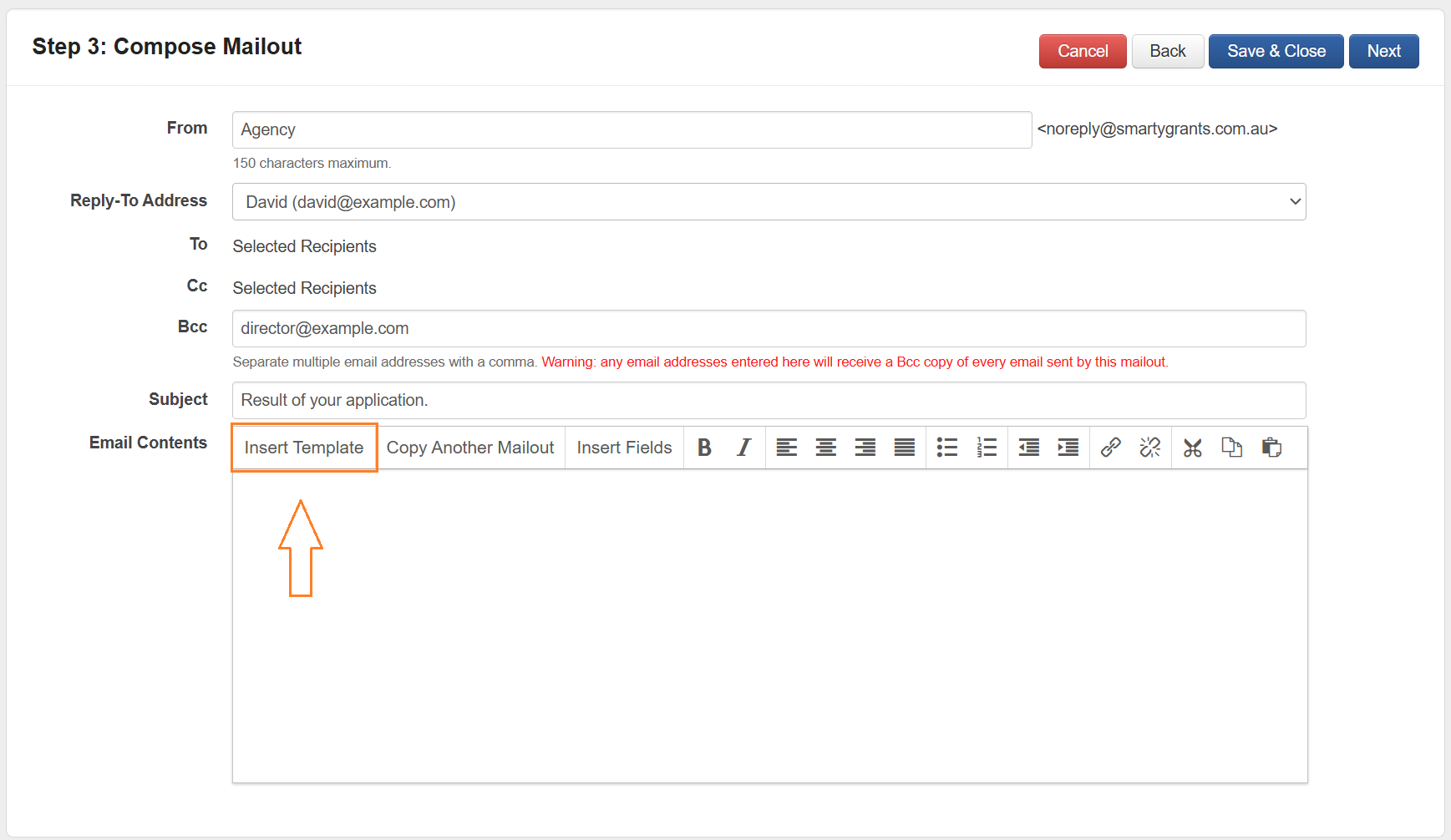Insert a bulleted list
The width and height of the screenshot is (1451, 840).
coord(946,448)
